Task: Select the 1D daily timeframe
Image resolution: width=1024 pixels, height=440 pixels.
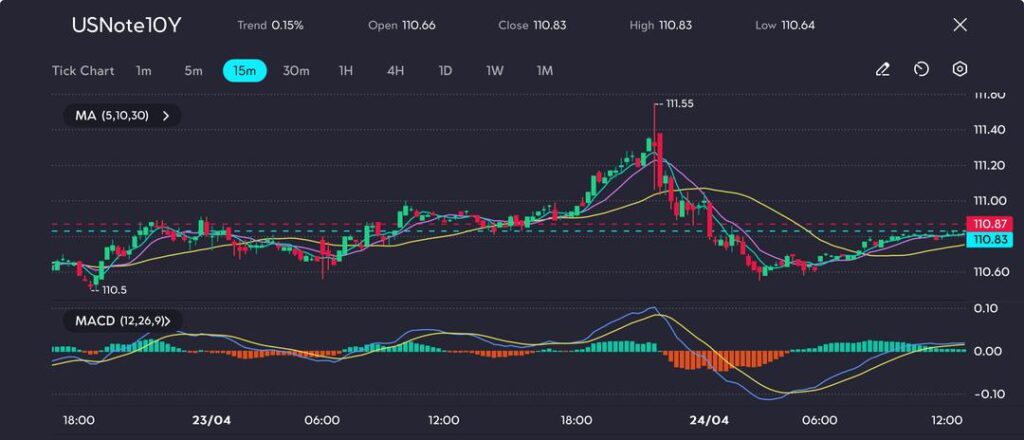Action: pyautogui.click(x=446, y=71)
